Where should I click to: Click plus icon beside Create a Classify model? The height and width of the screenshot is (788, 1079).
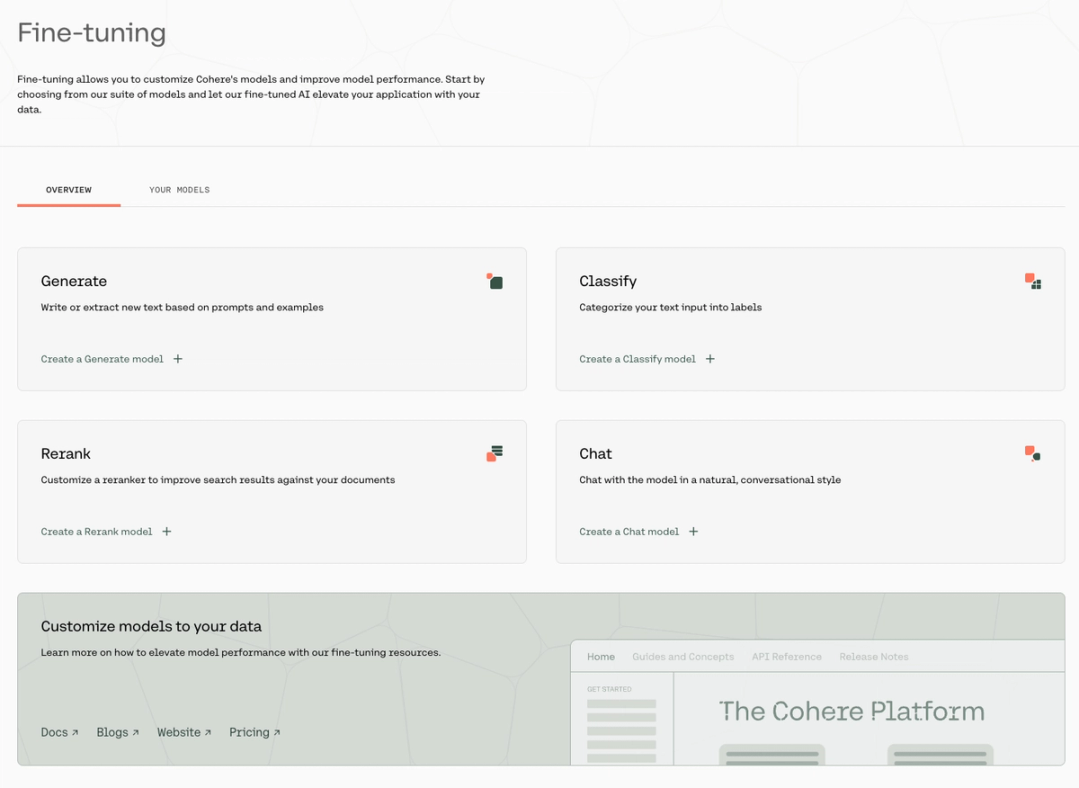coord(710,359)
